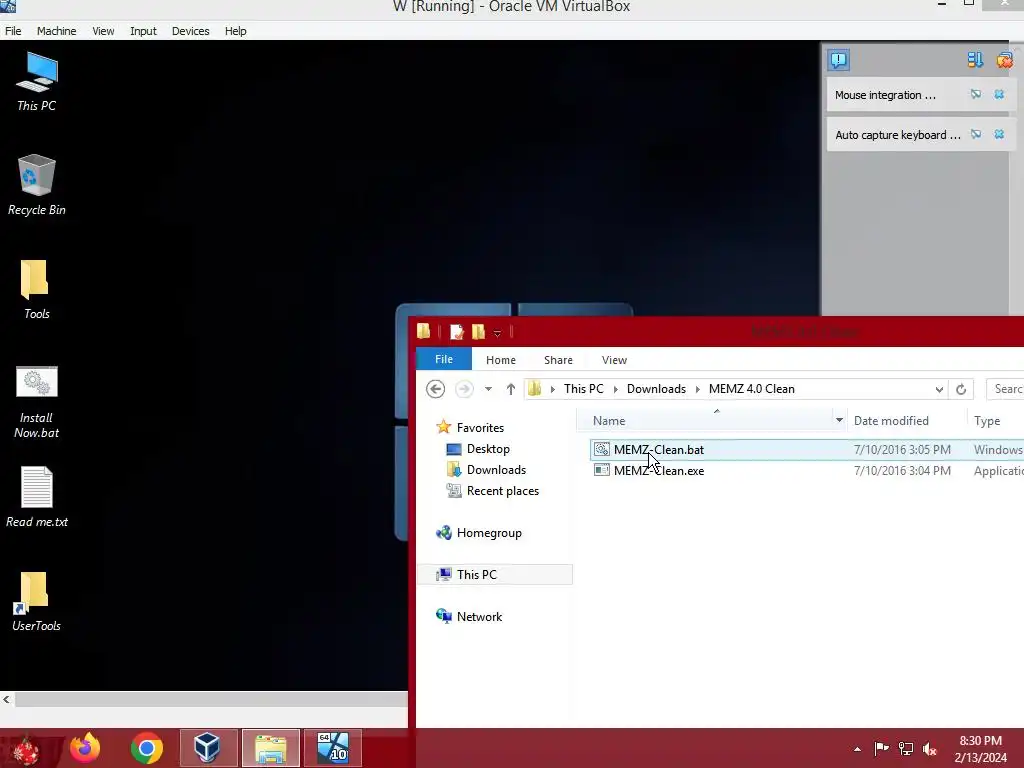1024x768 pixels.
Task: Click the muted volume tray icon
Action: coord(930,749)
